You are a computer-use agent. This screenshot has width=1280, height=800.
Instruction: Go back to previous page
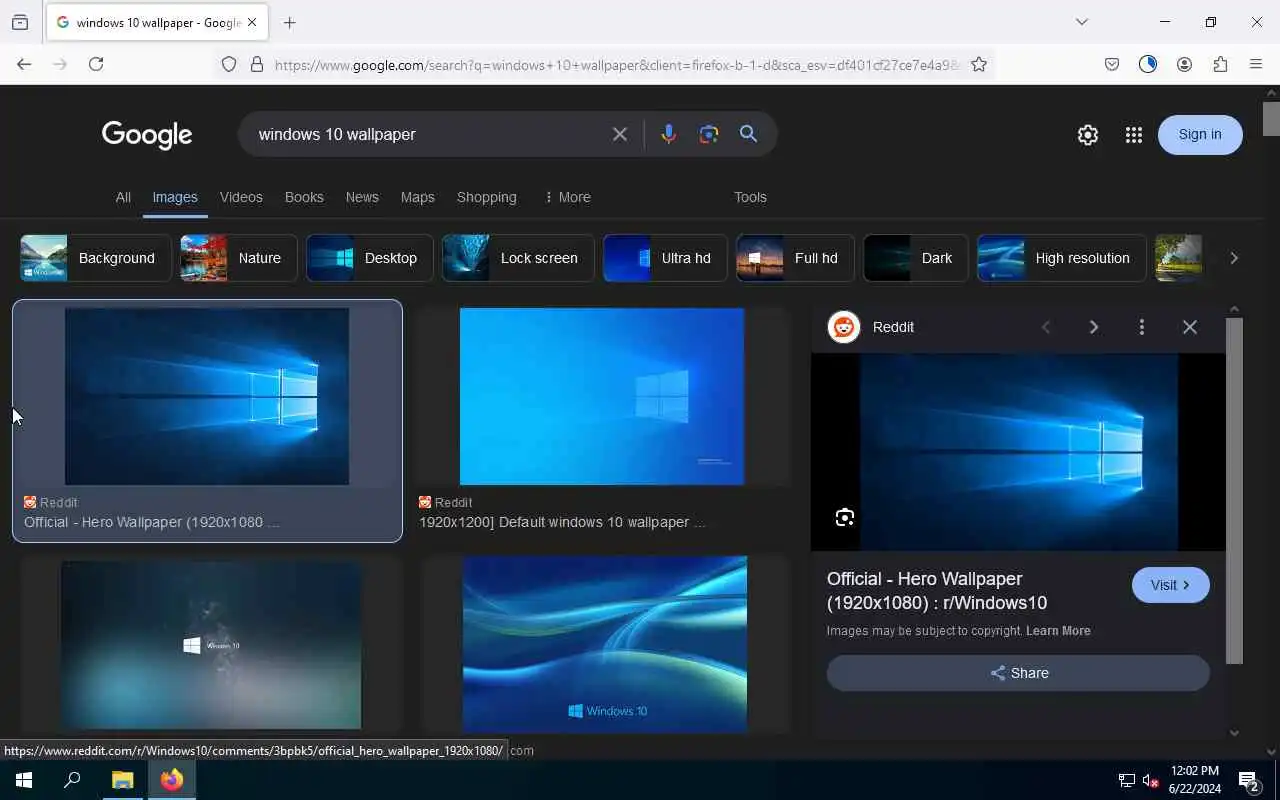pos(24,64)
